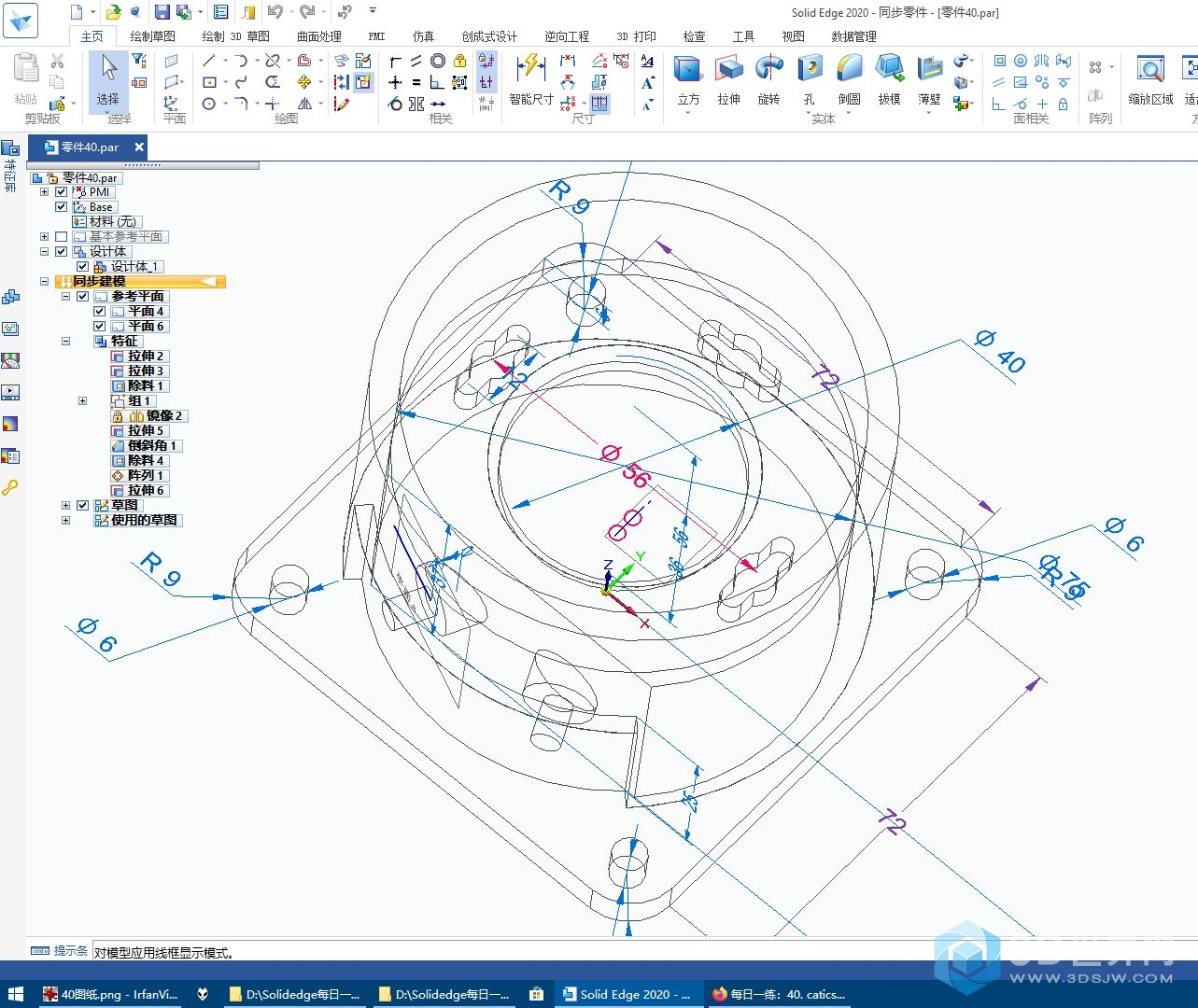The height and width of the screenshot is (1008, 1198).
Task: Select the 镜像 2 feature in tree
Action: click(x=148, y=416)
